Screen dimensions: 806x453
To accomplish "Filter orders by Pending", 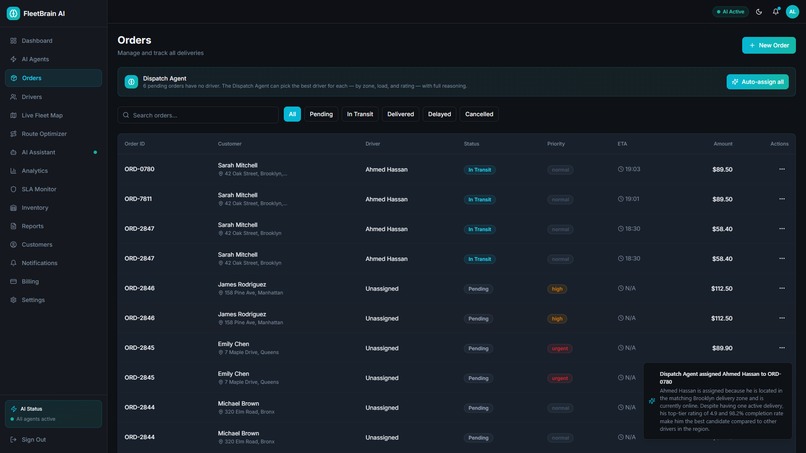I will (321, 114).
